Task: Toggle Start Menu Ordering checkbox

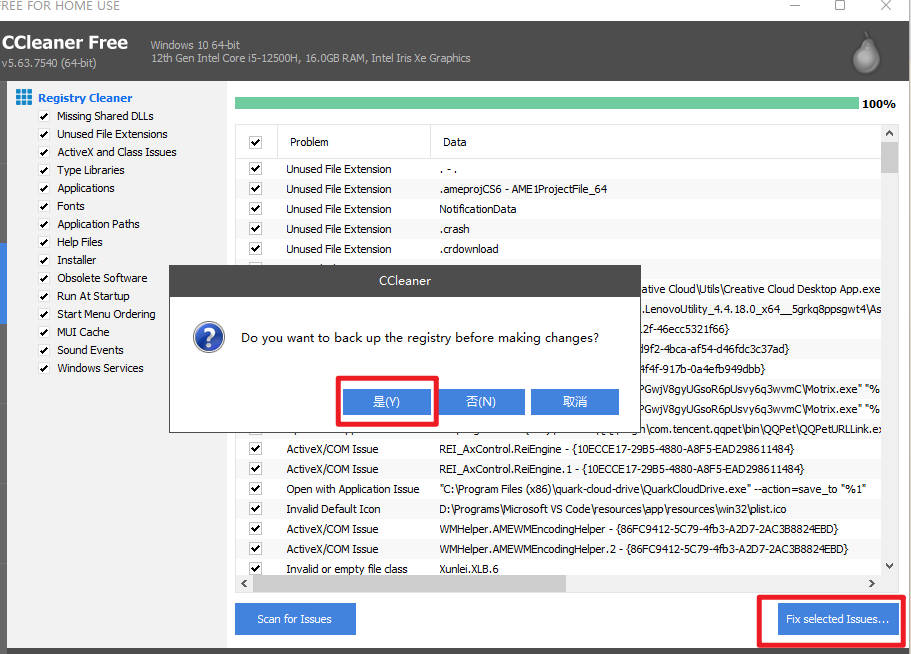Action: coord(44,314)
